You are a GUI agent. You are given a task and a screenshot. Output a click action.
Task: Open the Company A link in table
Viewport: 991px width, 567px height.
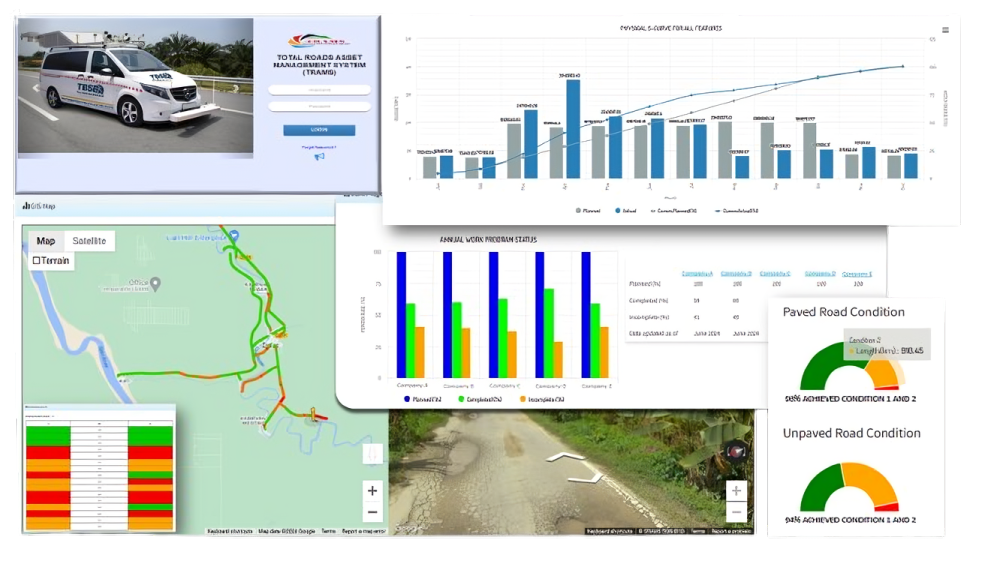pyautogui.click(x=696, y=273)
